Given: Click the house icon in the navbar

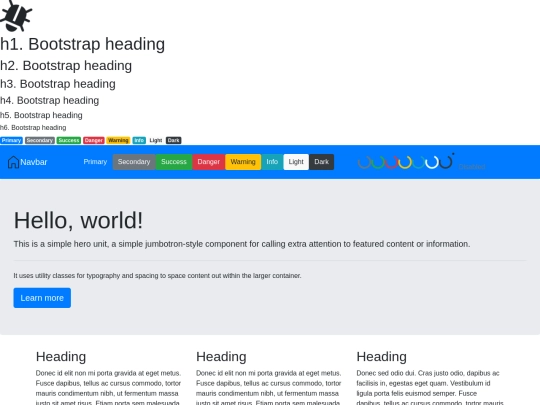Looking at the screenshot, I should coord(13,162).
